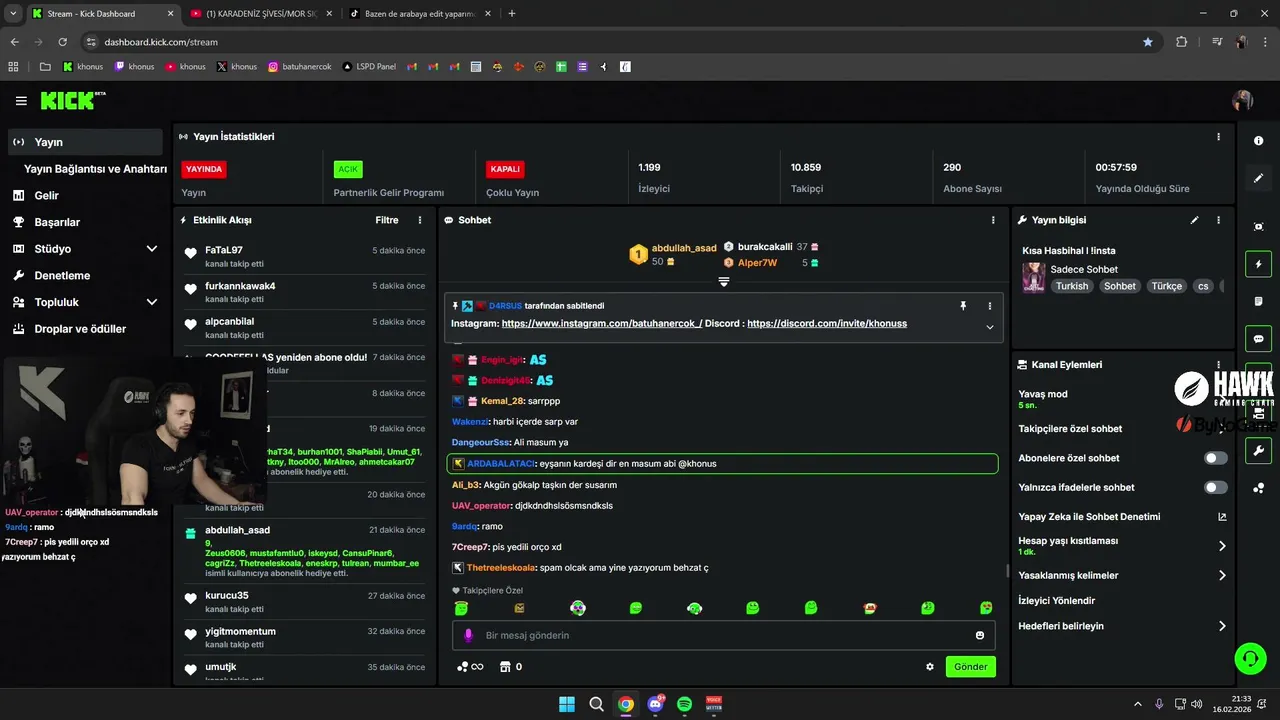This screenshot has width=1280, height=720.
Task: Toggle Yalnızca ifadelerle sohbet switch
Action: [x=1215, y=487]
